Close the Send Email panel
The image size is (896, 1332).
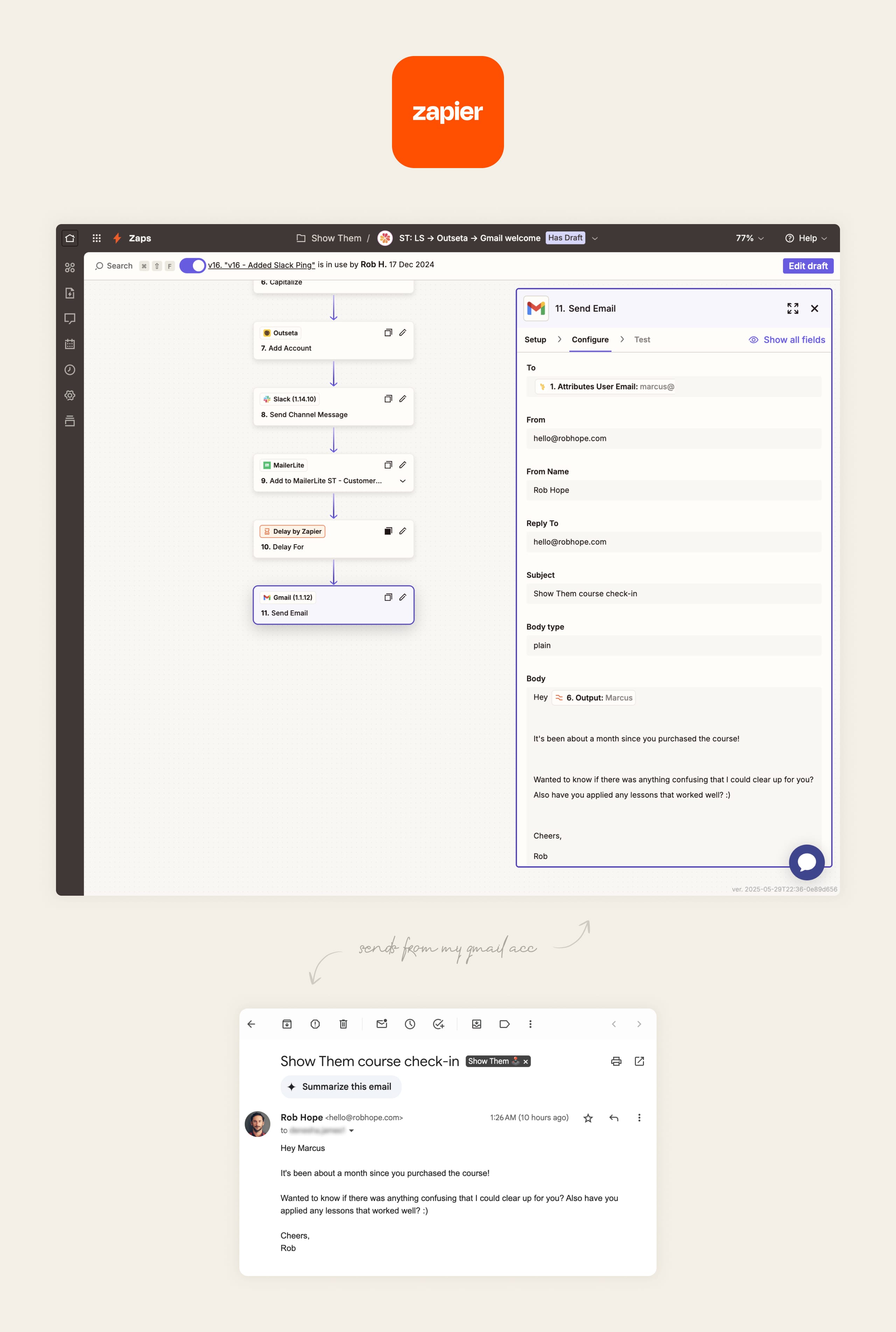click(814, 309)
